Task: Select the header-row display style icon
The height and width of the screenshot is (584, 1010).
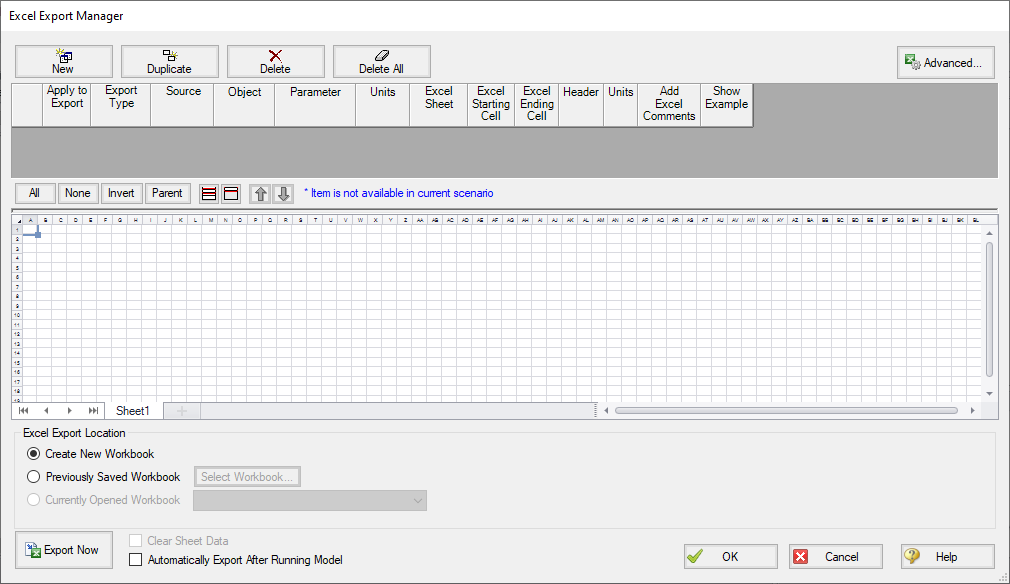Action: (230, 193)
